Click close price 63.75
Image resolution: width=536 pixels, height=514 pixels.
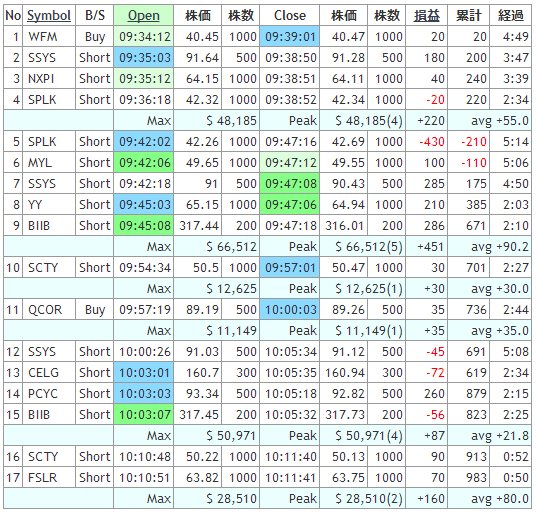tap(348, 477)
